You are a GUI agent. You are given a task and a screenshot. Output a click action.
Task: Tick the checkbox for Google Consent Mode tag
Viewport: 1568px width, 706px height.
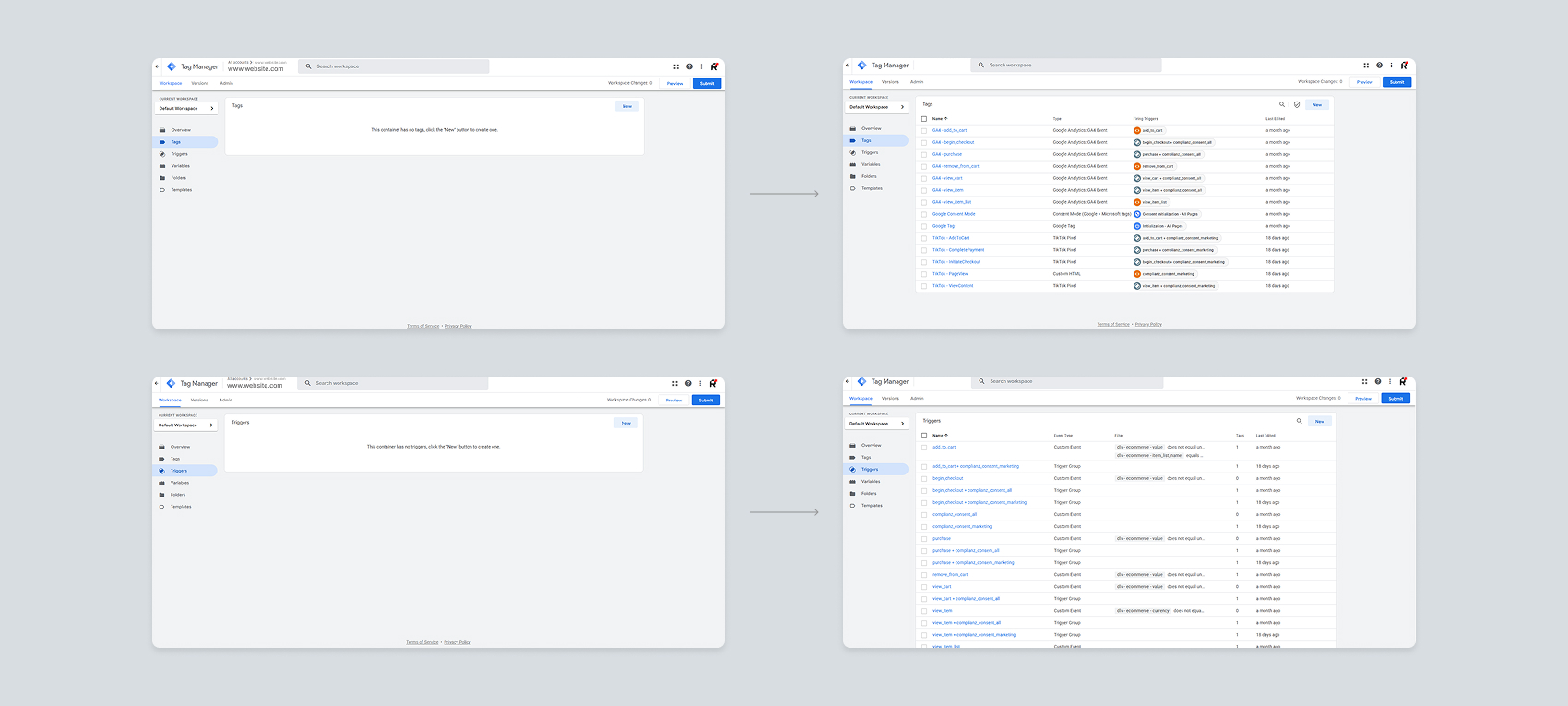click(924, 214)
